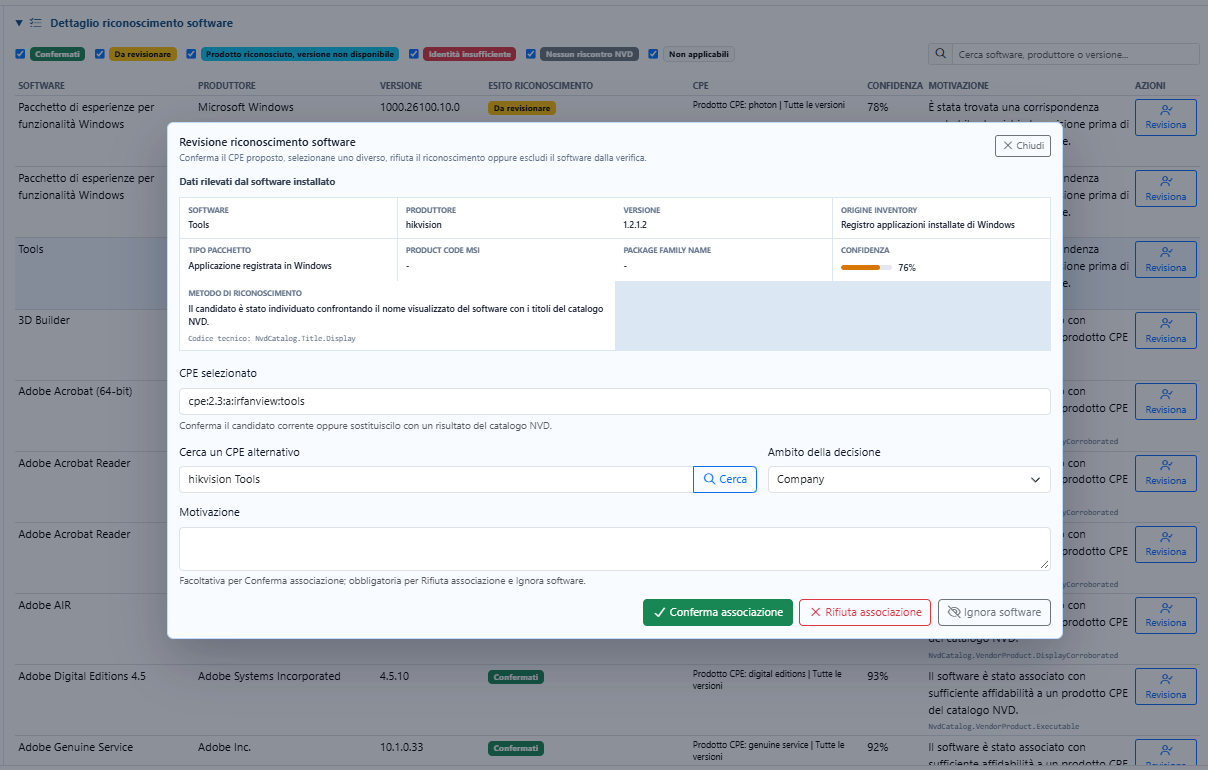Click the Prodotto CPE: digital editions cell
The image size is (1208, 770).
[x=768, y=680]
